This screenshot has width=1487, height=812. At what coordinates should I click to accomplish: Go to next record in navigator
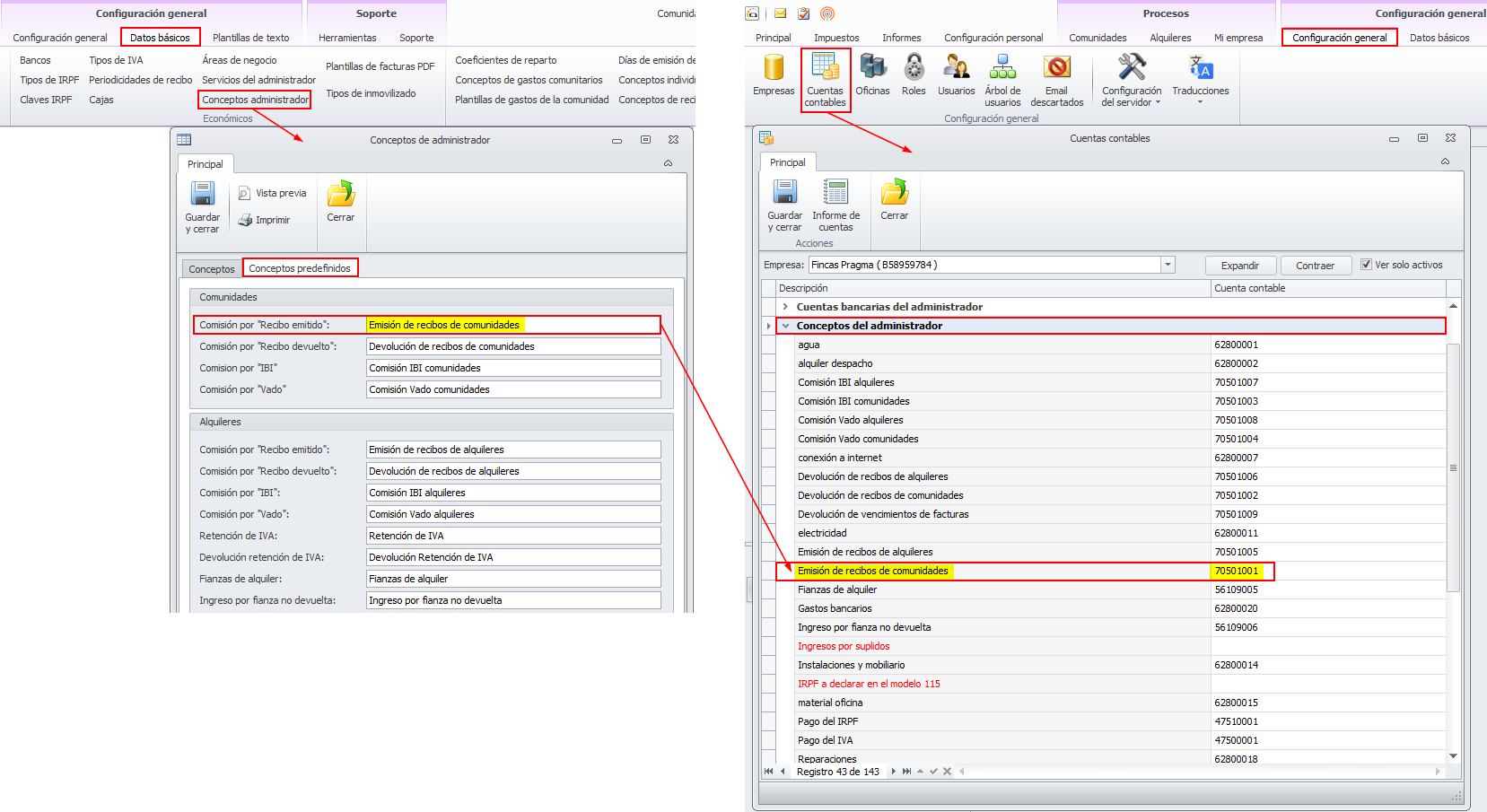pyautogui.click(x=894, y=772)
